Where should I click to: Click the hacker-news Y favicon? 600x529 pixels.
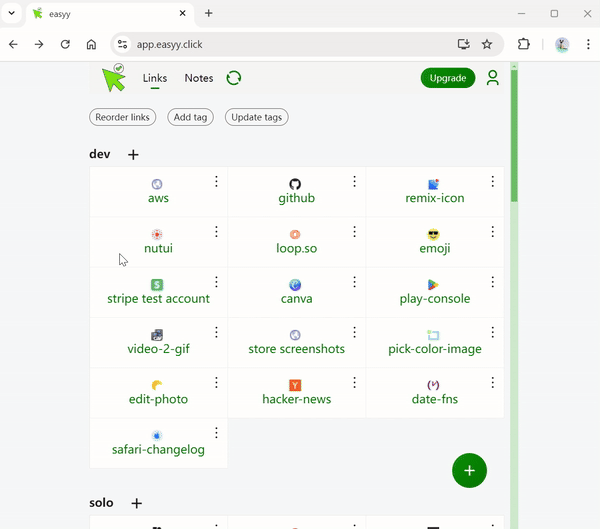click(x=295, y=385)
